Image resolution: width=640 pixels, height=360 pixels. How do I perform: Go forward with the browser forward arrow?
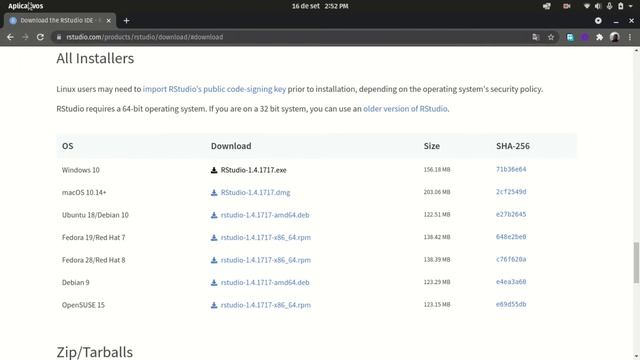pos(25,37)
